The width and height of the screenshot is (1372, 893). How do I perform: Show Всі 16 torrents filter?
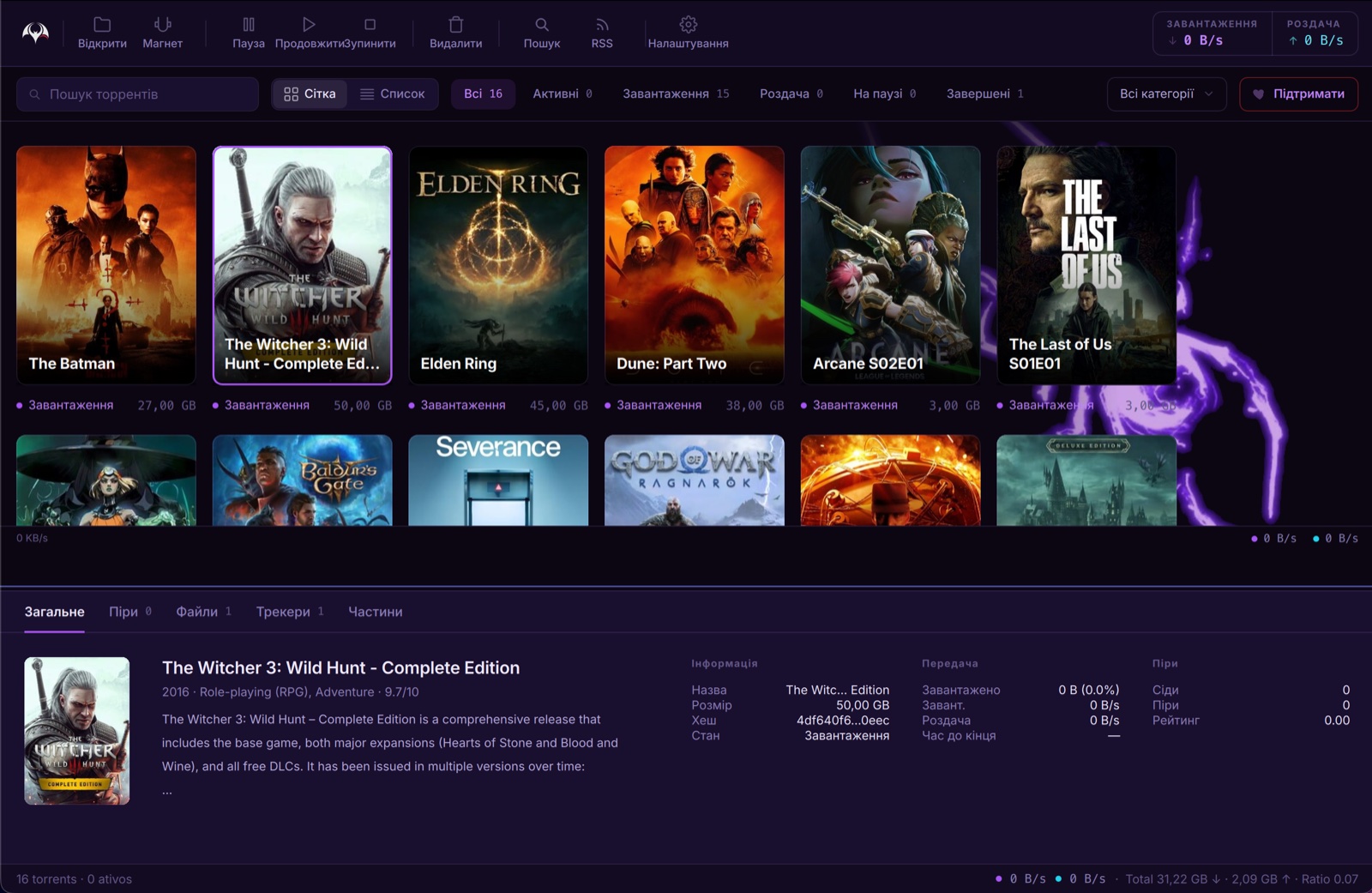483,94
